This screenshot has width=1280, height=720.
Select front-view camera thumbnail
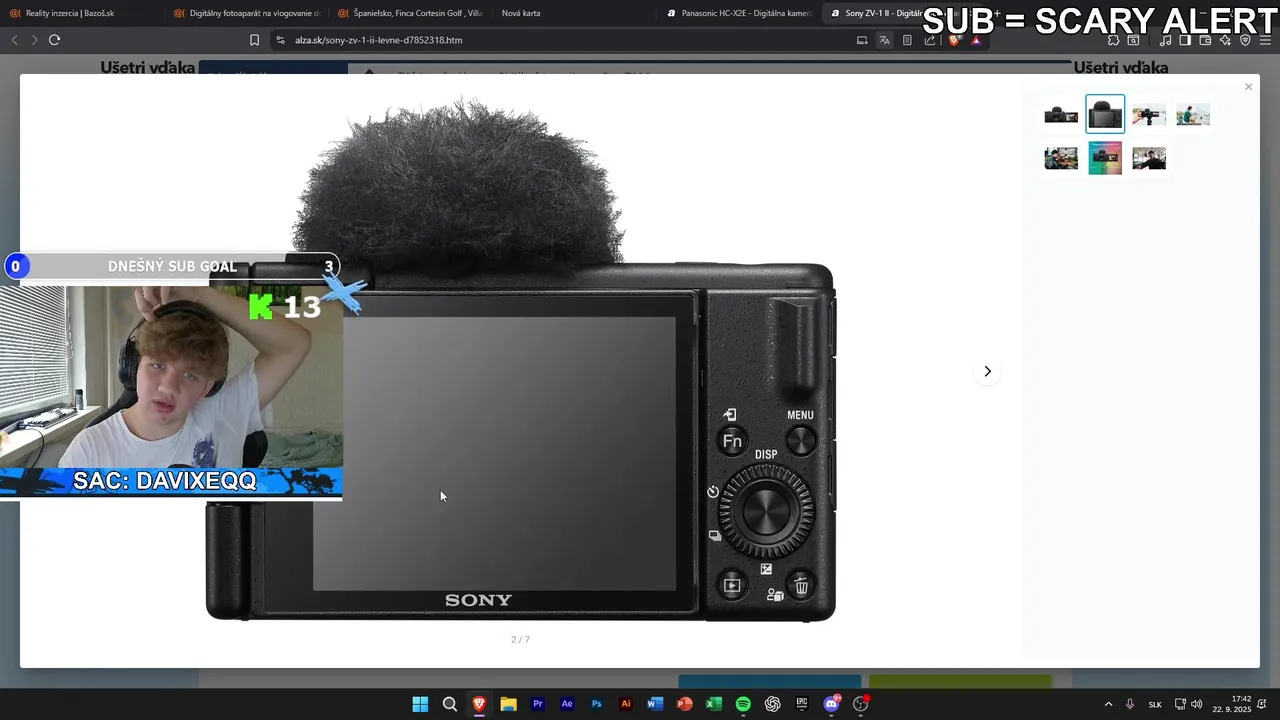(1061, 115)
